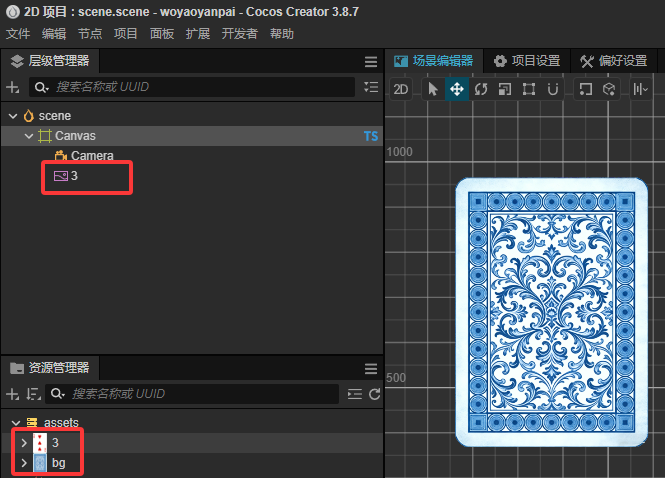Expand the asset named 3

[24, 443]
